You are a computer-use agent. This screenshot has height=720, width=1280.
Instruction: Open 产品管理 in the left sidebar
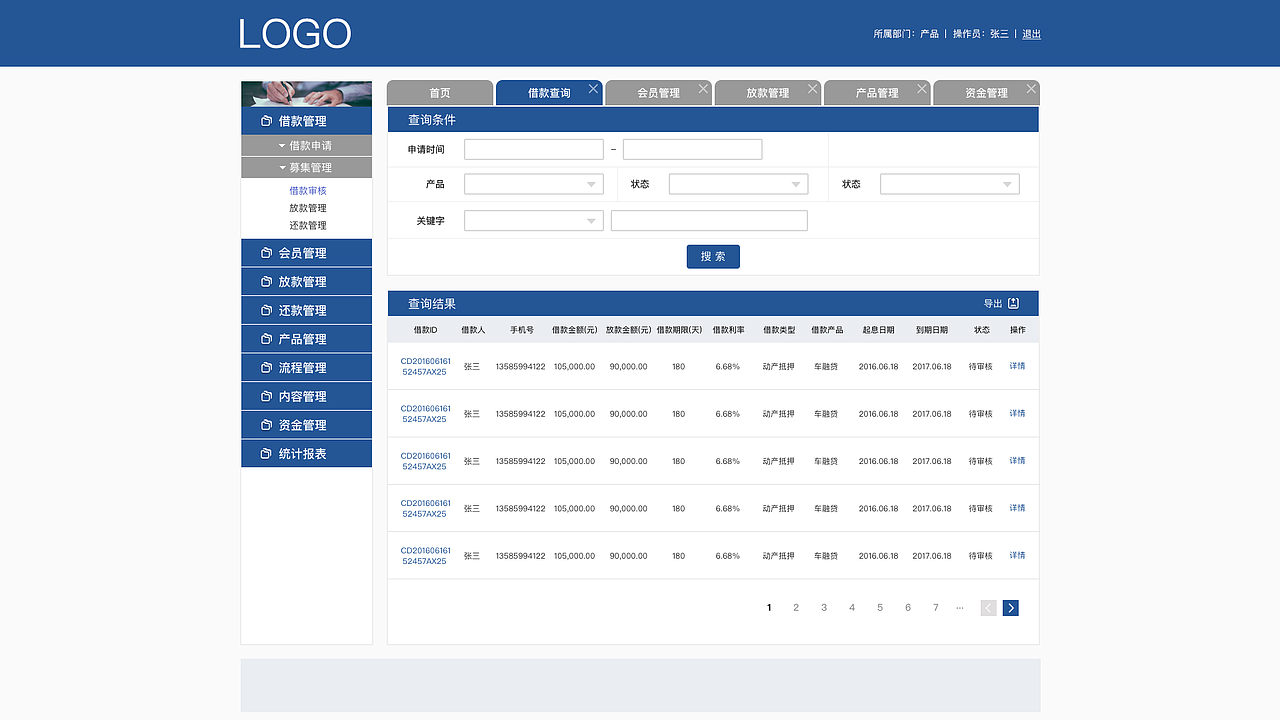click(306, 339)
